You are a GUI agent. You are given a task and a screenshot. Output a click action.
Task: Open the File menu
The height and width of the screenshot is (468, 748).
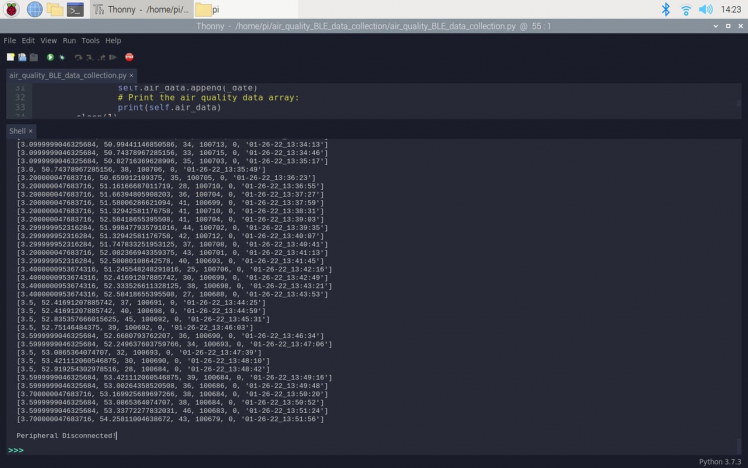(10, 41)
